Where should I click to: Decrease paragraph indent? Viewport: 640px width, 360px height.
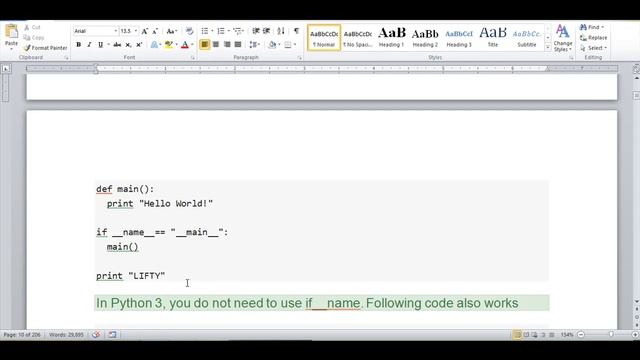point(256,31)
